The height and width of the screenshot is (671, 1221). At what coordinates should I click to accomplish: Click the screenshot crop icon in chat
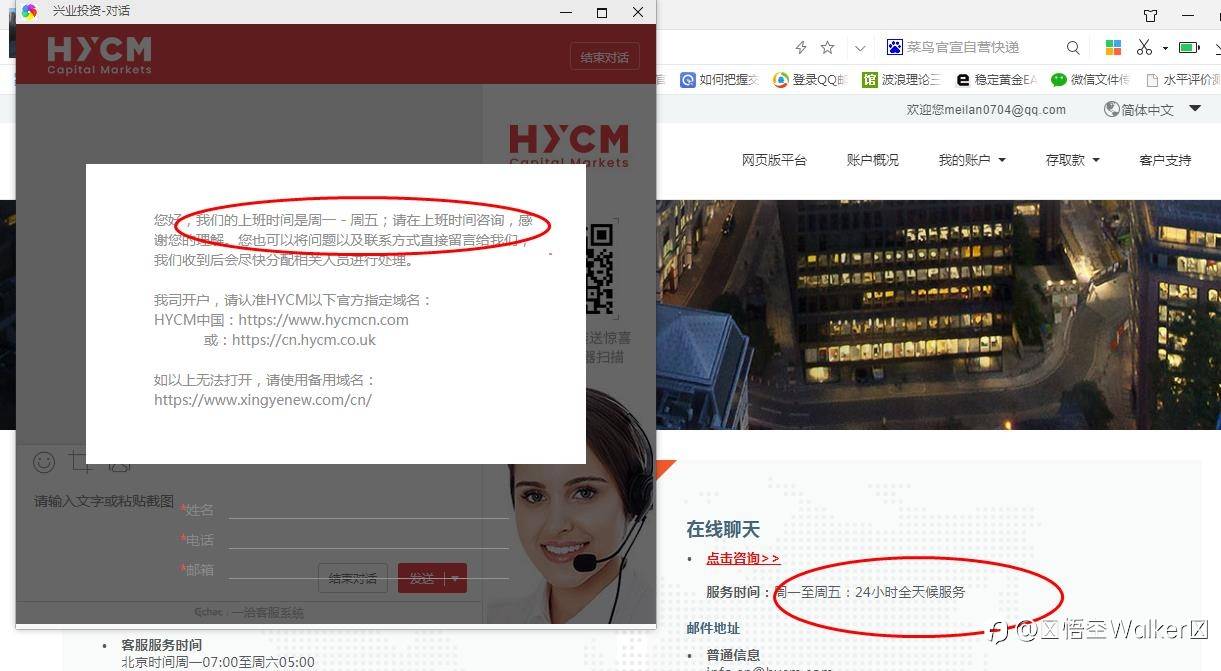pyautogui.click(x=81, y=462)
